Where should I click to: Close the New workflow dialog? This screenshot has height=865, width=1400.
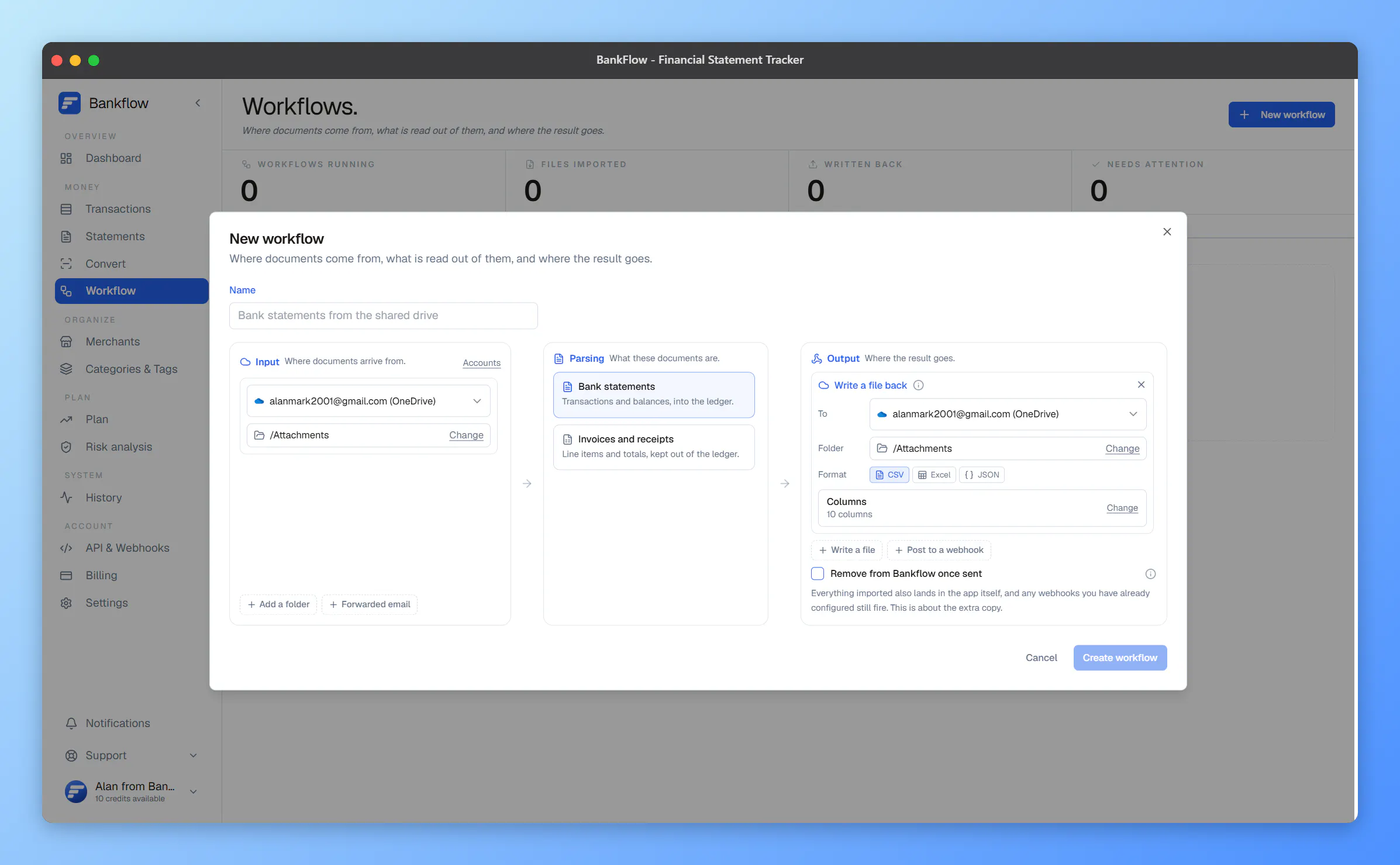tap(1167, 232)
